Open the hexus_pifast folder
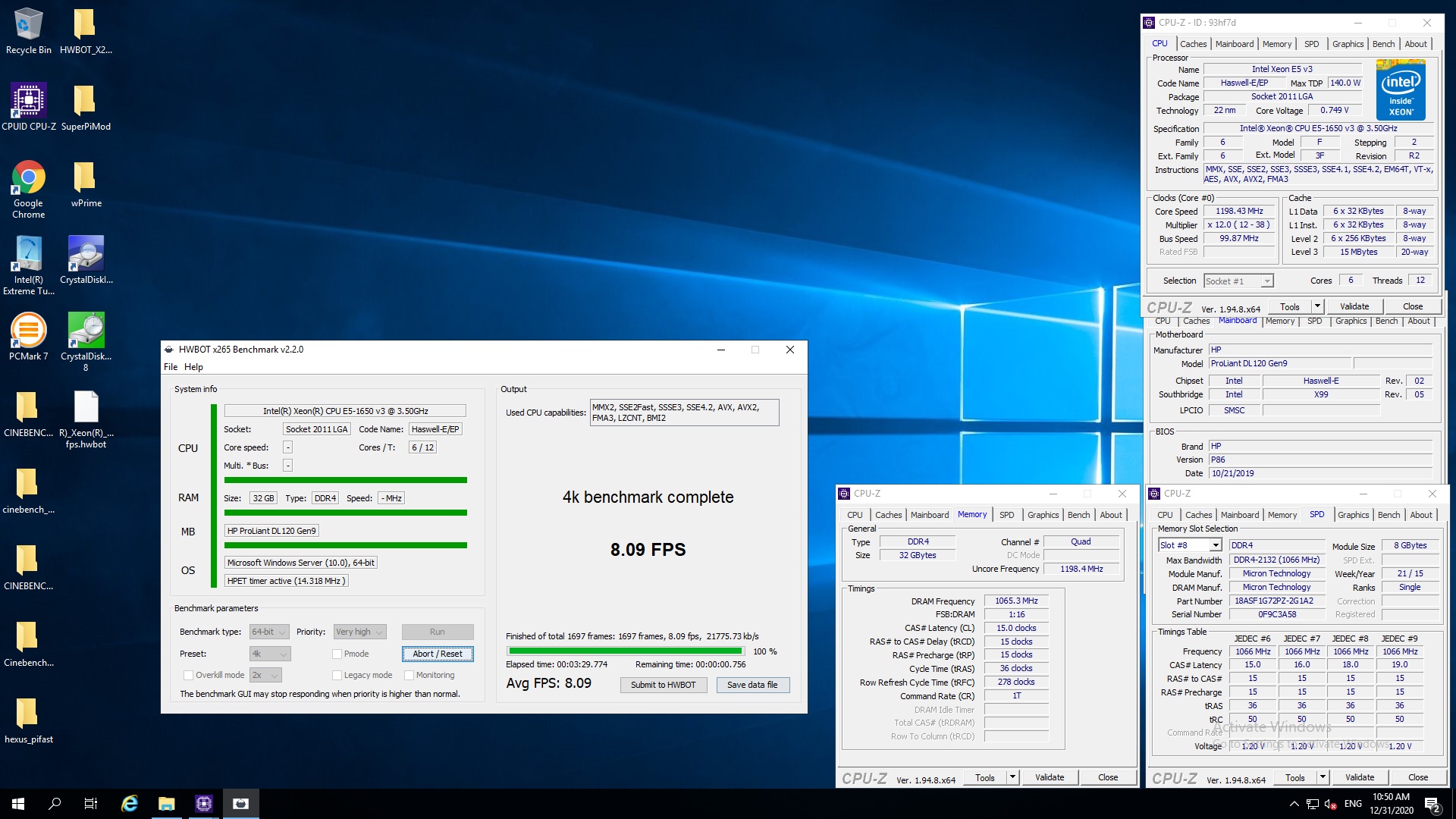Image resolution: width=1456 pixels, height=819 pixels. coord(28,720)
